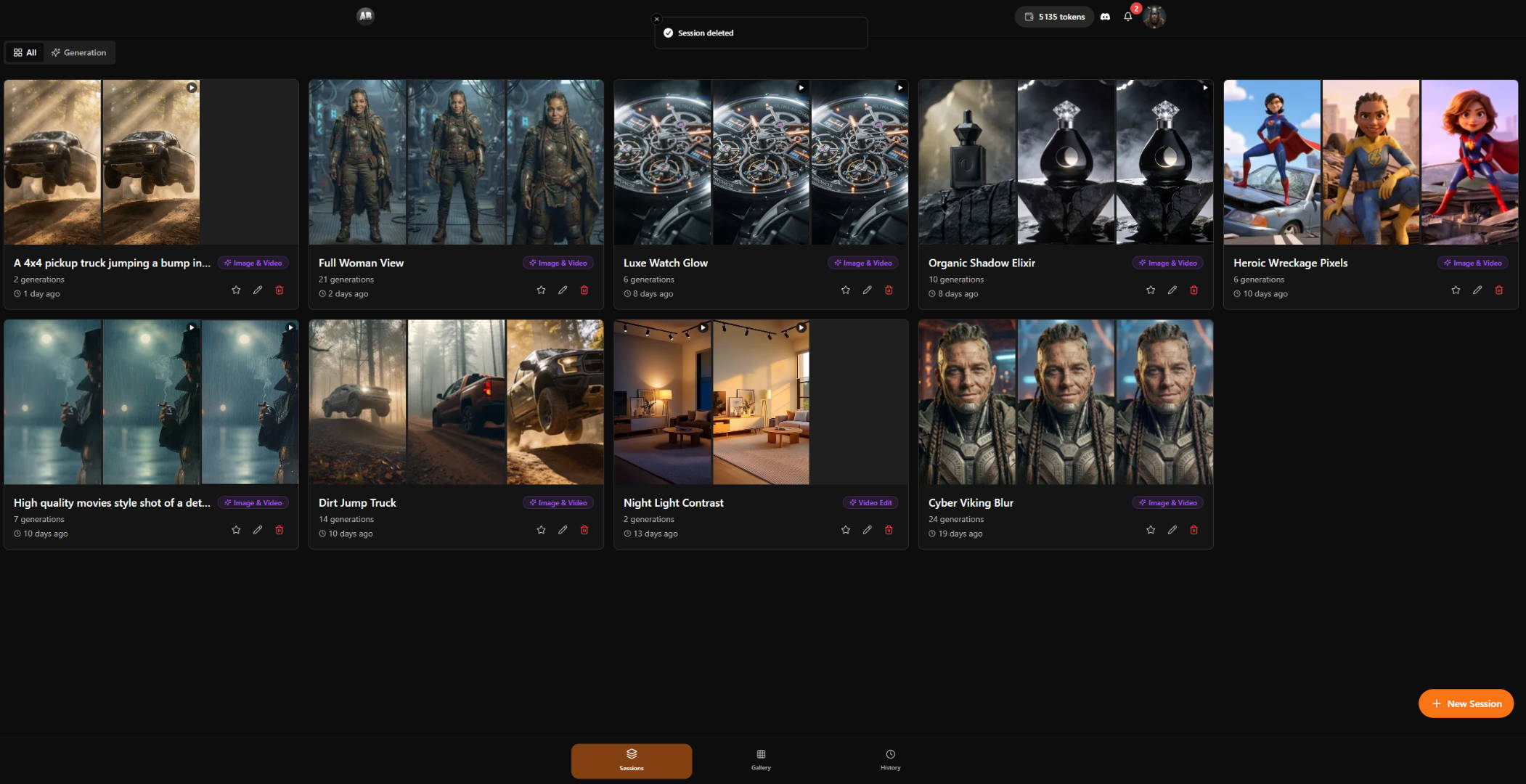Delete the Heroic Wreckage Pixels session
Viewport: 1526px width, 784px height.
coord(1498,290)
